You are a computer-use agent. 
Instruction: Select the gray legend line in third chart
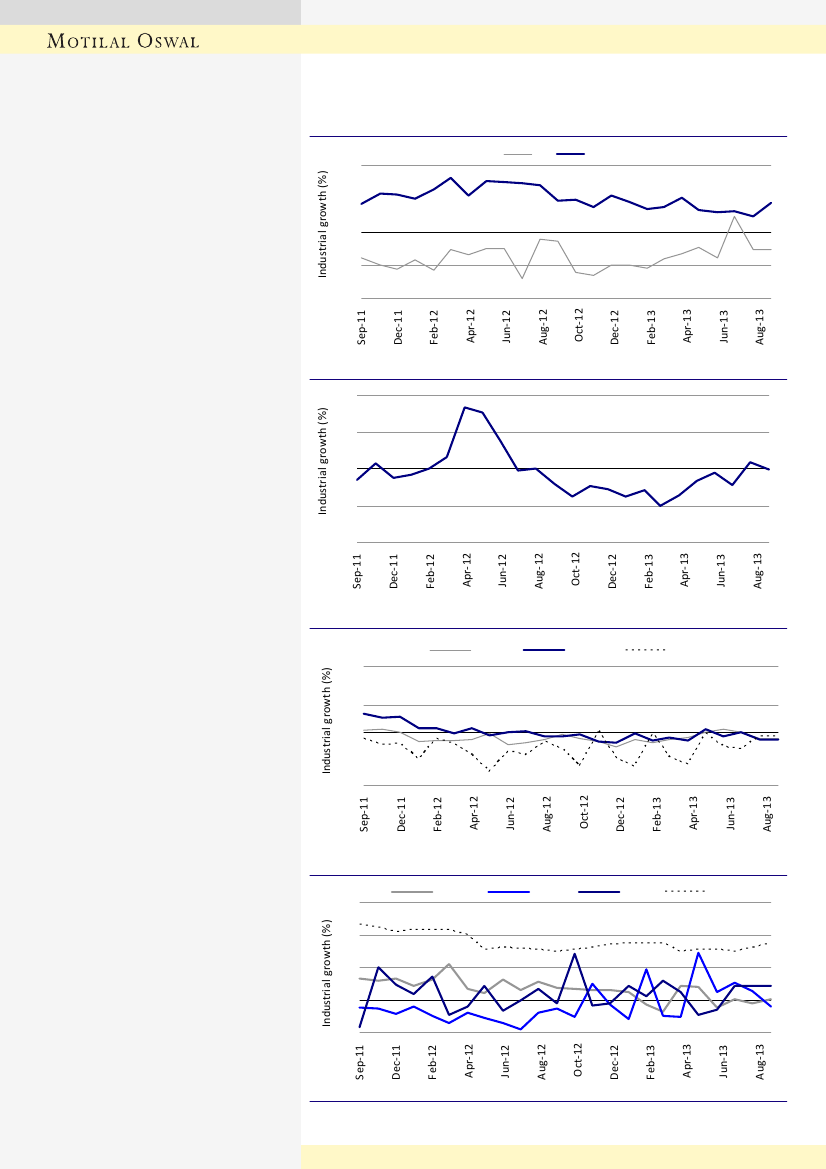[x=450, y=650]
